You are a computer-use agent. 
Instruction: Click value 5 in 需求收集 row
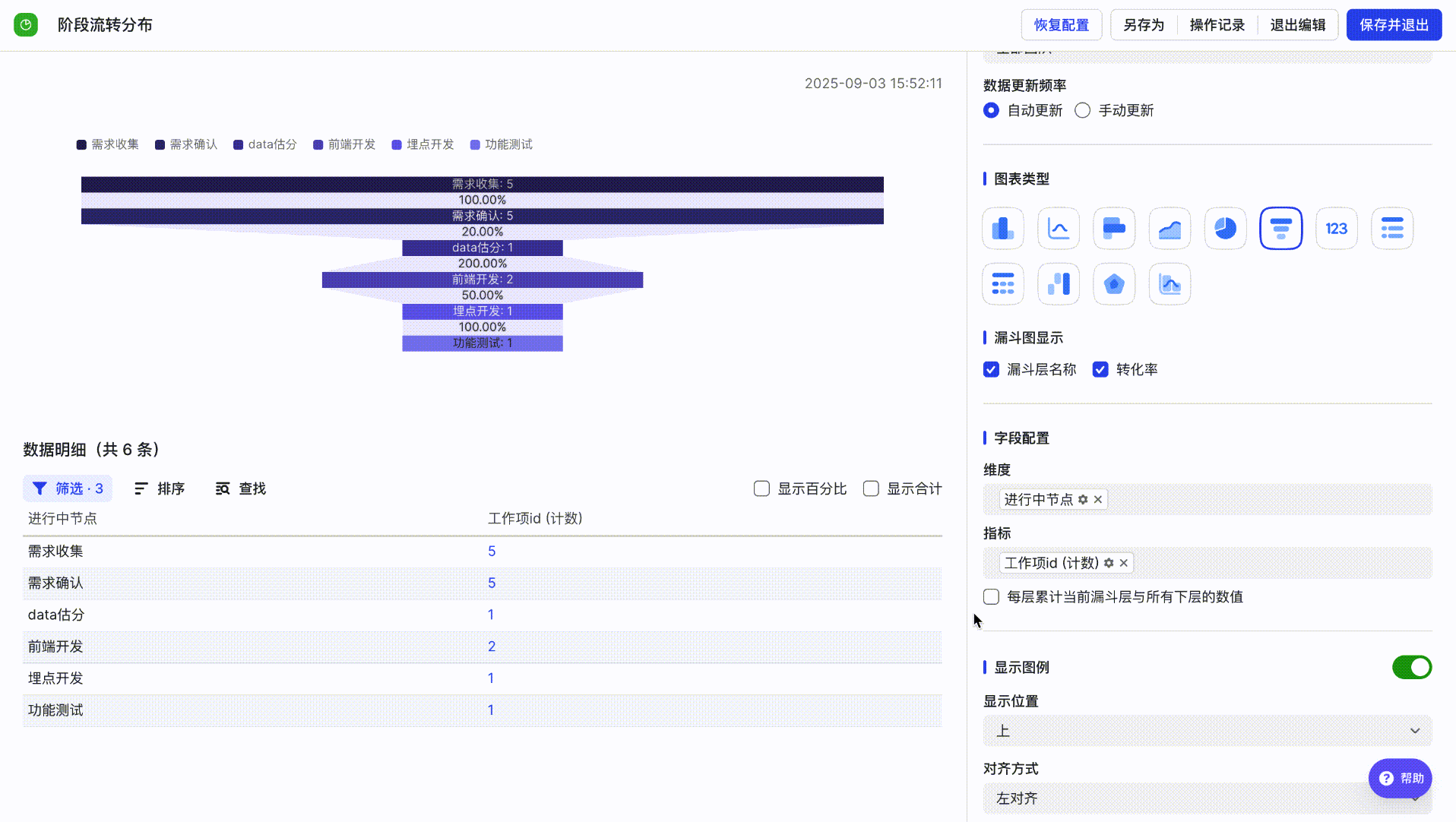pyautogui.click(x=492, y=552)
